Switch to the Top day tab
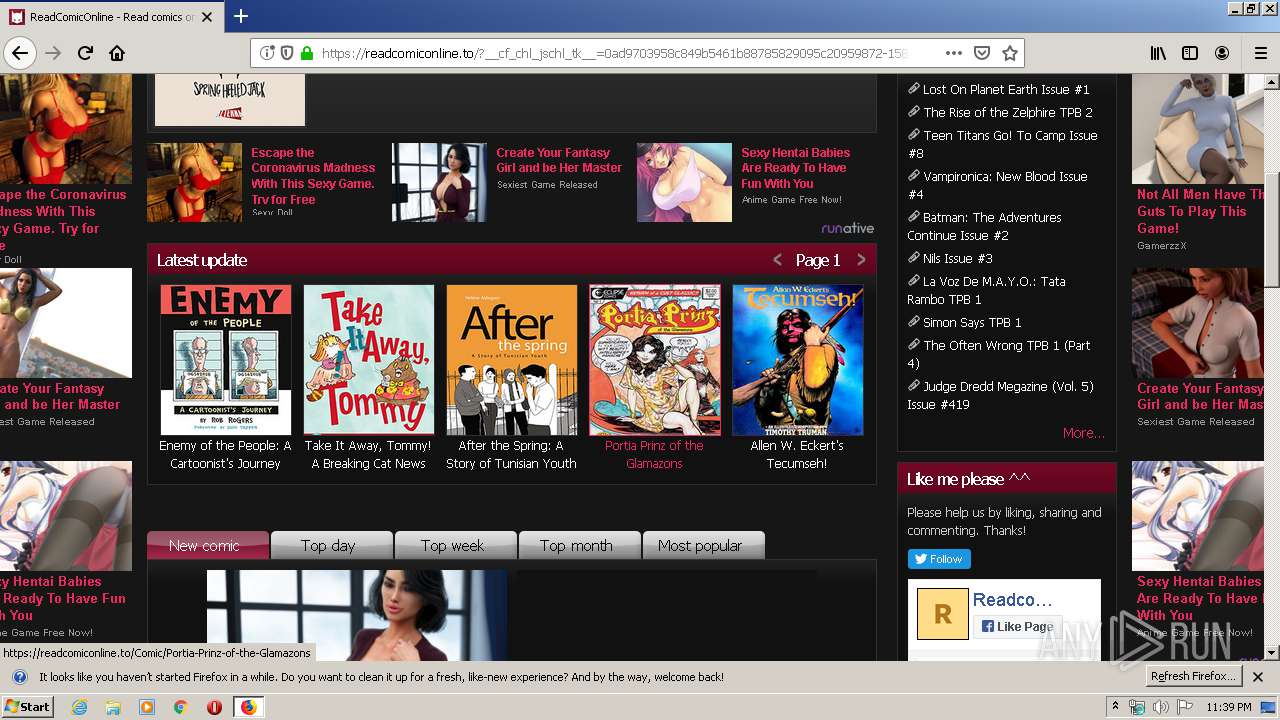The width and height of the screenshot is (1280, 720). (x=332, y=545)
